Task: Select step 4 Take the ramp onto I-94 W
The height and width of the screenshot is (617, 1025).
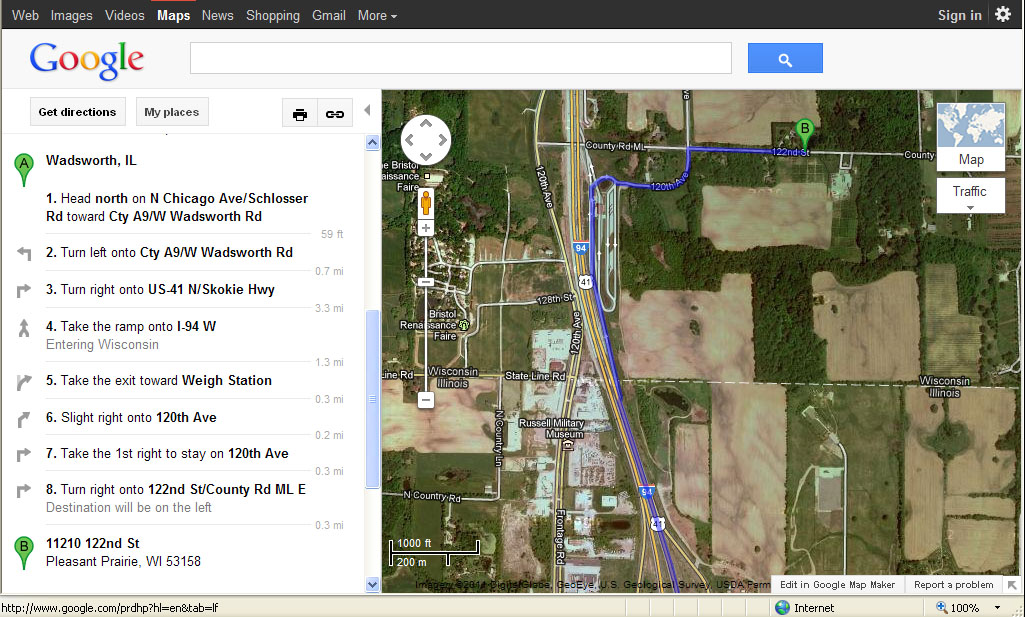Action: [x=131, y=326]
